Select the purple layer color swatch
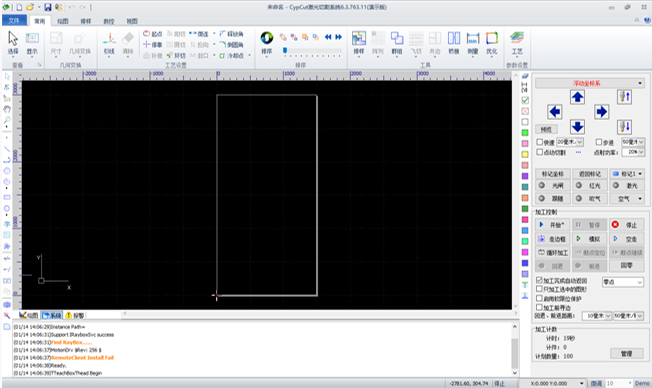 point(525,176)
